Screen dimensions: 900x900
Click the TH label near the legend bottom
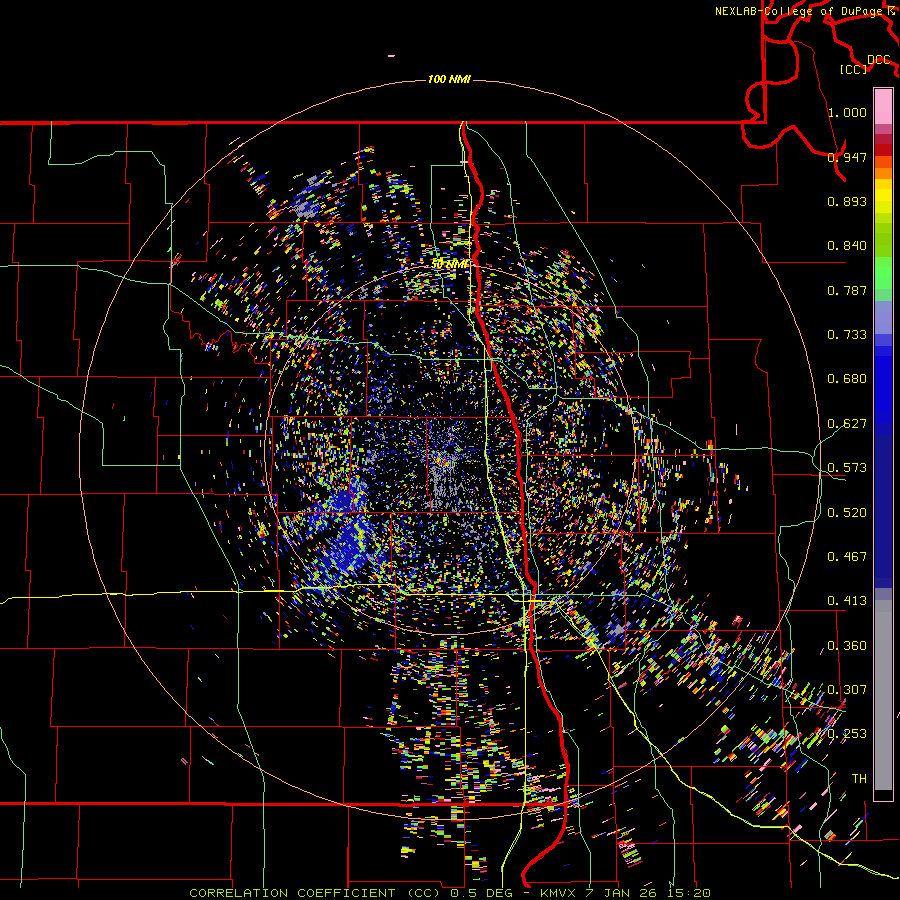(859, 779)
